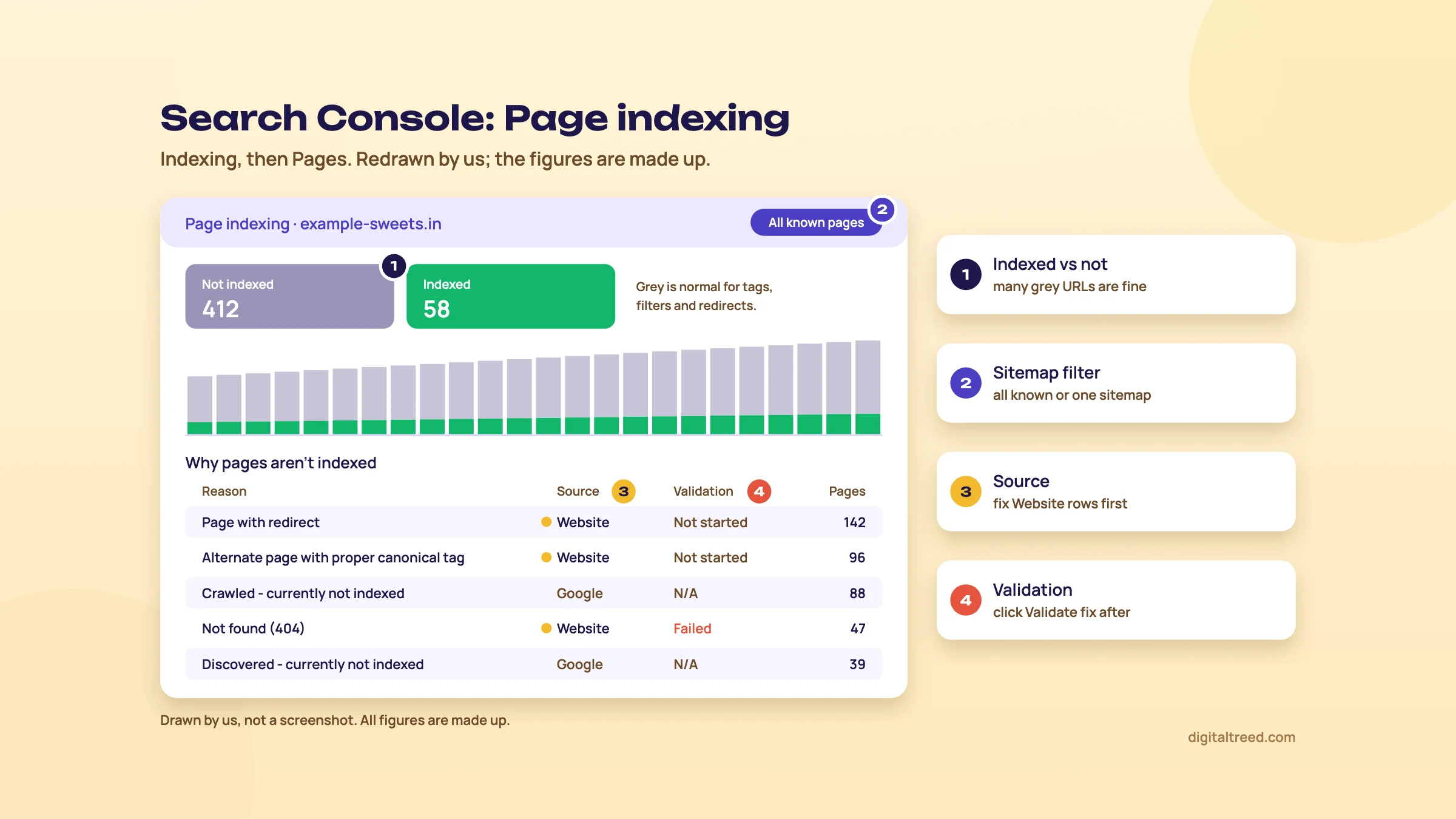Viewport: 1456px width, 819px height.
Task: Click the 39 pages count
Action: pyautogui.click(x=857, y=664)
